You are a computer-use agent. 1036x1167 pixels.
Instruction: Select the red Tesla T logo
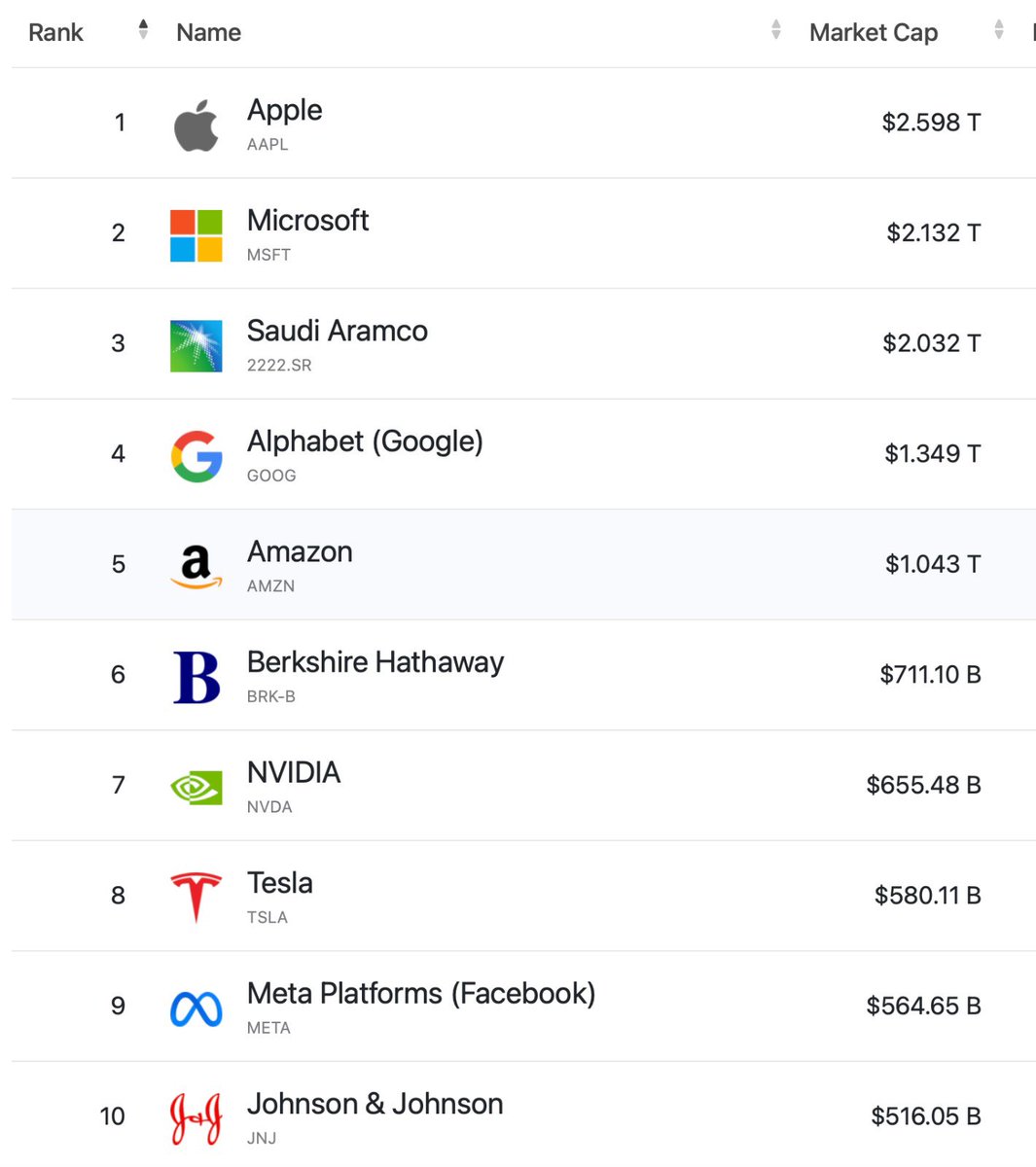pos(196,898)
